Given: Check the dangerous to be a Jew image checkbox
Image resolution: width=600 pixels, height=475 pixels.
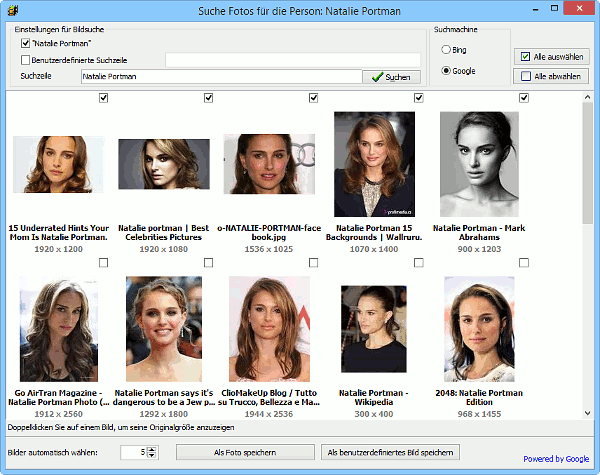Looking at the screenshot, I should click(x=208, y=263).
